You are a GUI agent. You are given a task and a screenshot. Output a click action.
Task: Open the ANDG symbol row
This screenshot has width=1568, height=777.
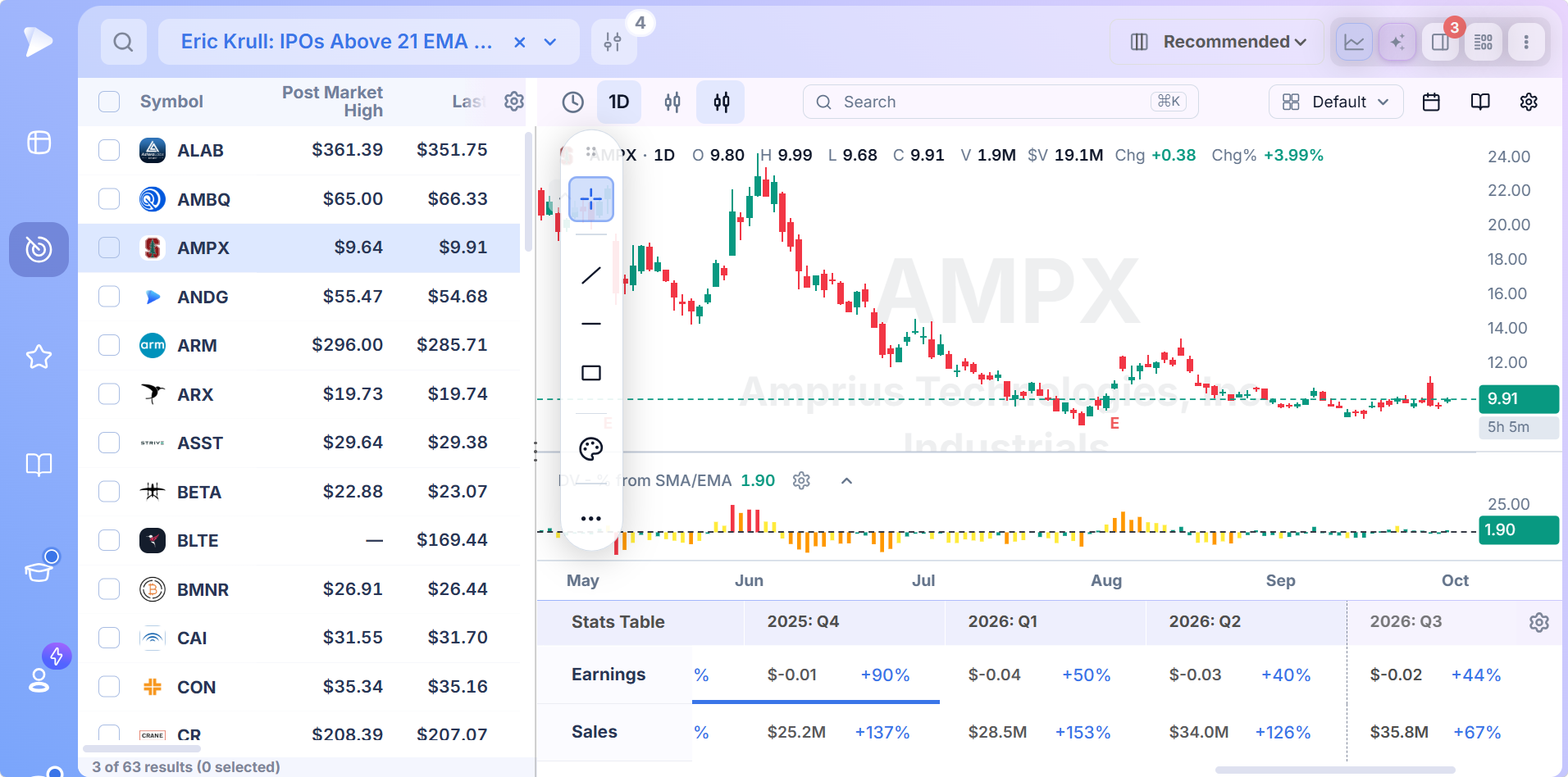299,297
